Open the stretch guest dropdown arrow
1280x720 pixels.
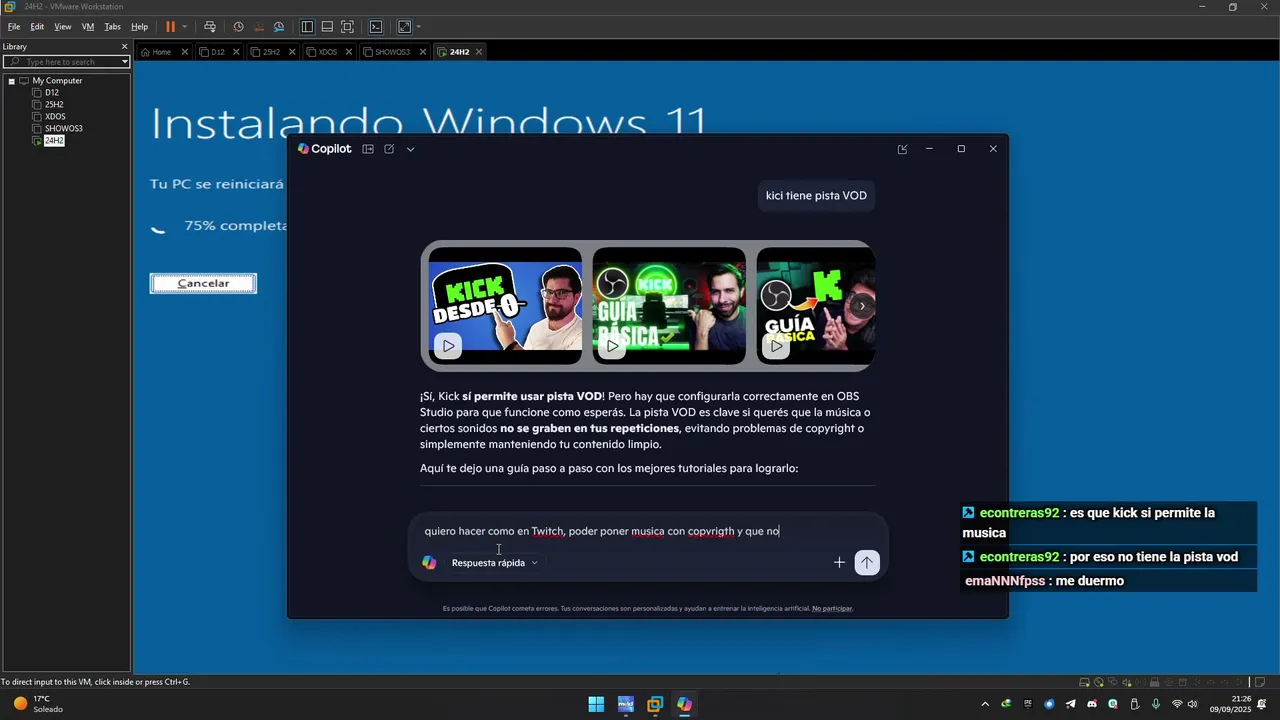(418, 27)
